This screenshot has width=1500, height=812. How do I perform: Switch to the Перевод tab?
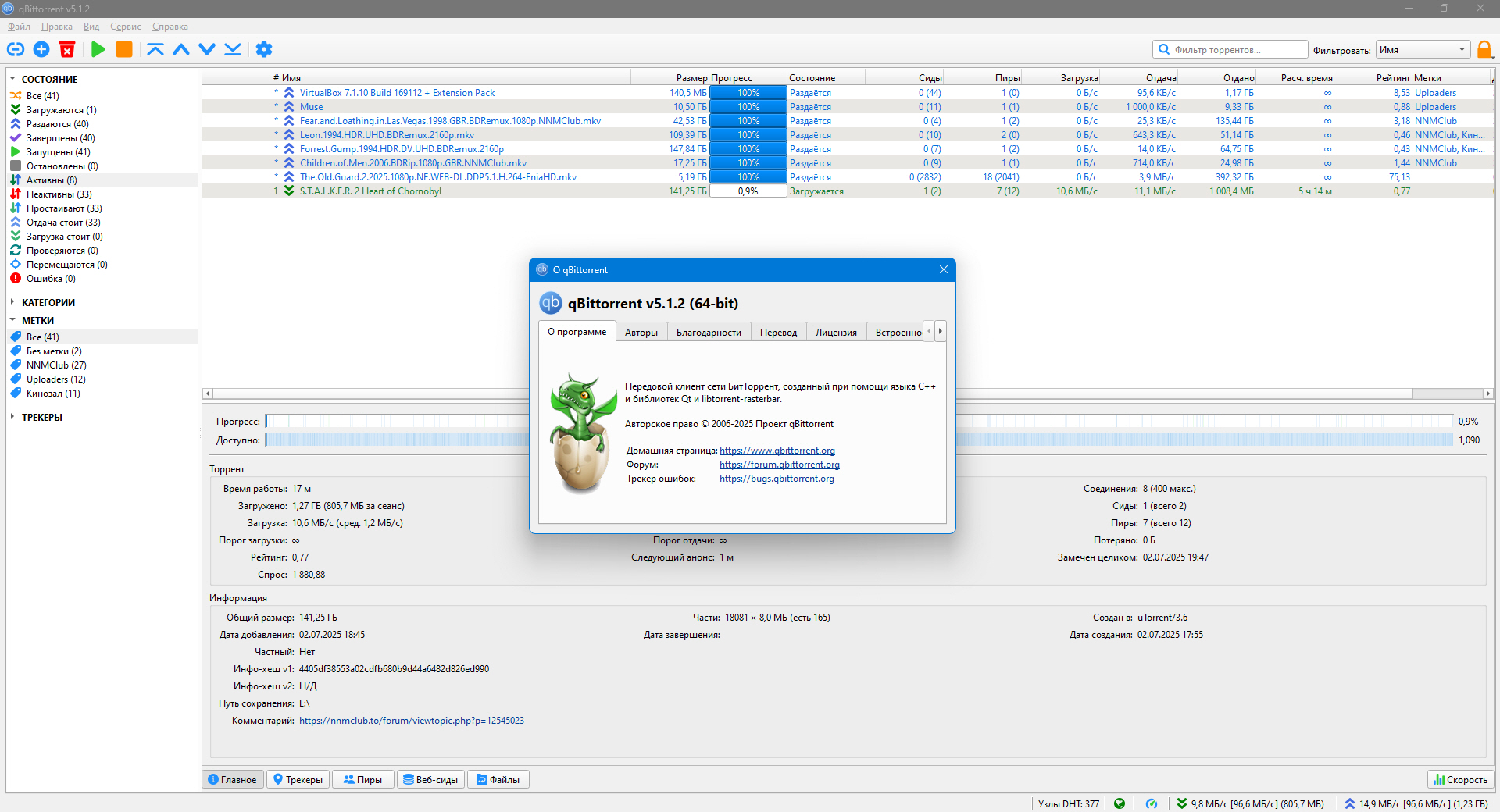click(779, 333)
